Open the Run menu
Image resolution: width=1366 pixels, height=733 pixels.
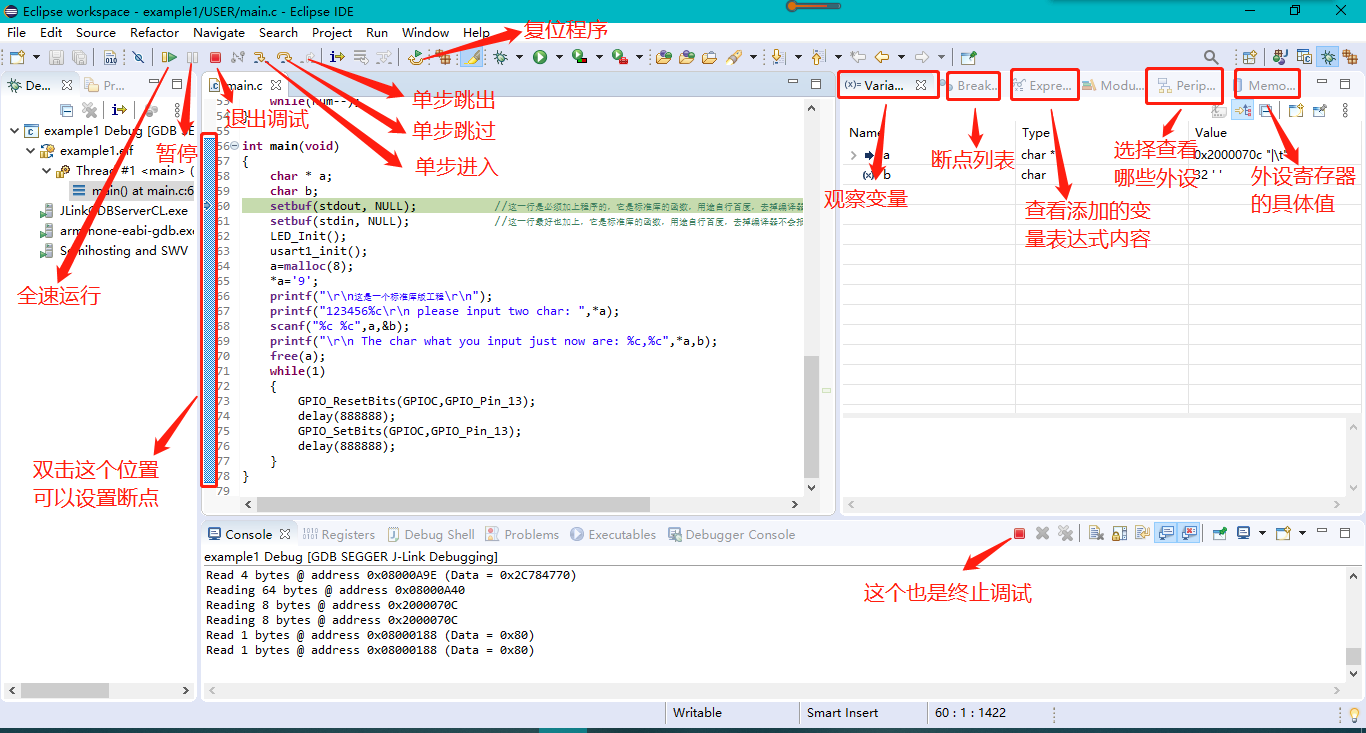377,32
